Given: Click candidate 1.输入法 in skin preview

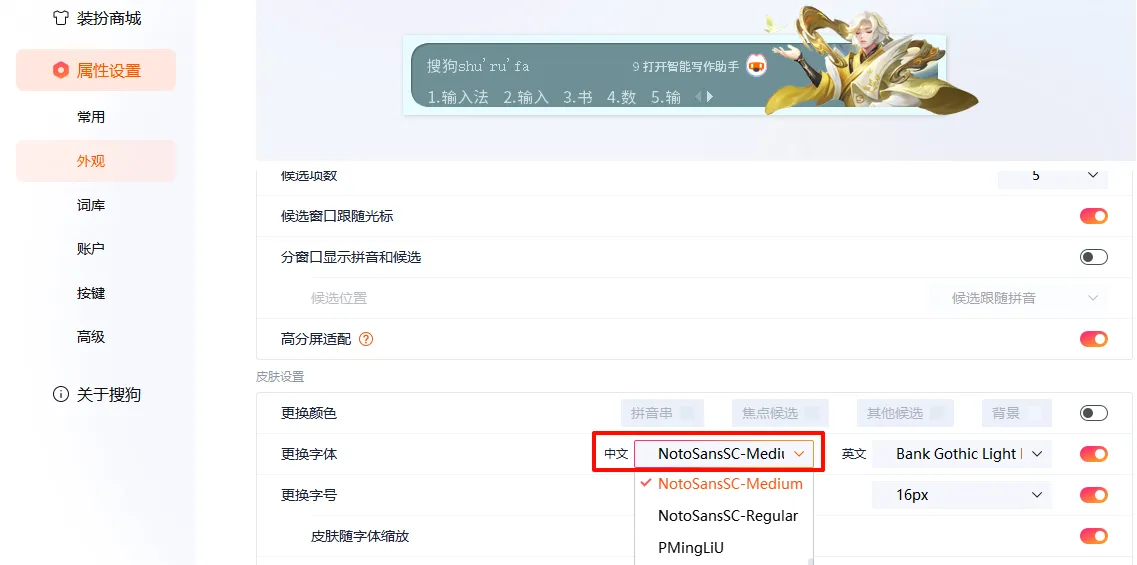Looking at the screenshot, I should coord(458,97).
